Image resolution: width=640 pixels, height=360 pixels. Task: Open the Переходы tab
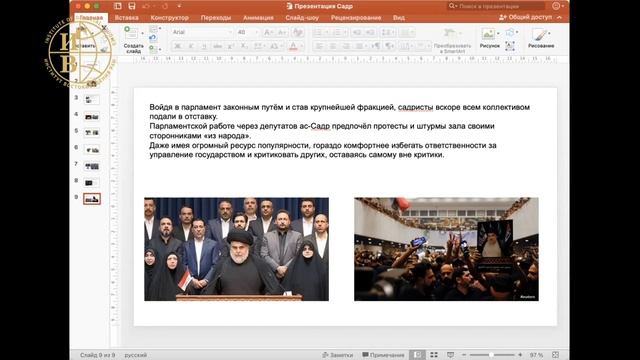coord(216,18)
